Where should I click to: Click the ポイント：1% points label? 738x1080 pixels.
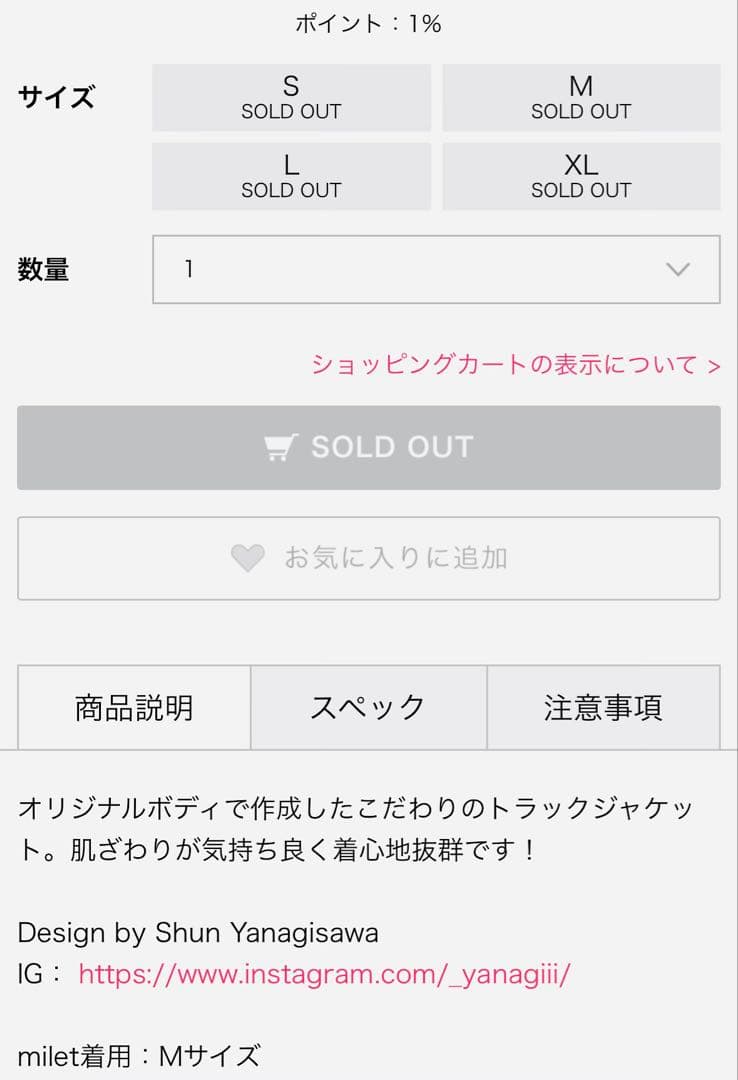(x=369, y=22)
